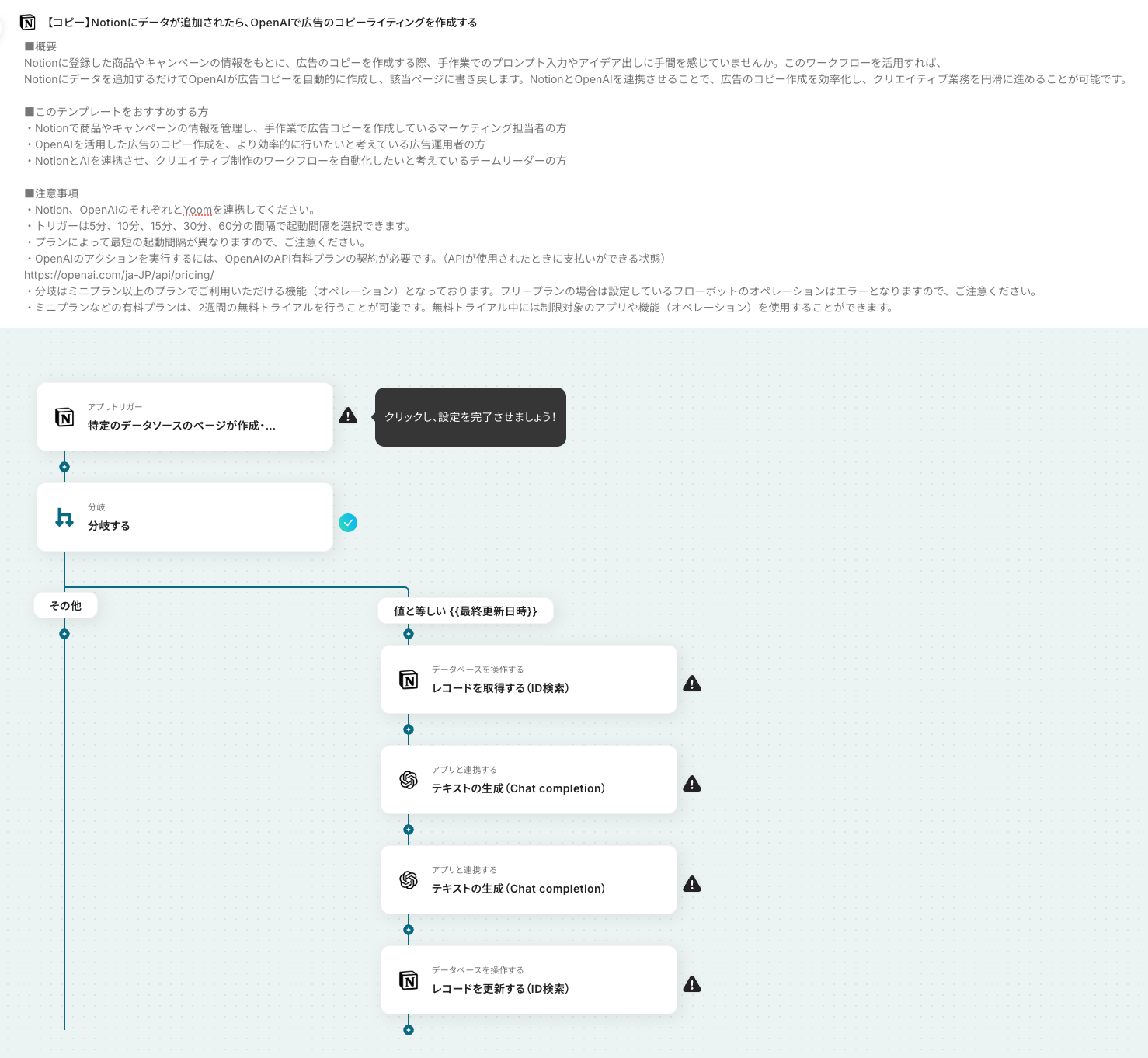Viewport: 1148px width, 1058px height.
Task: Open the Chat completion step following レコードを取得する
Action: (529, 780)
